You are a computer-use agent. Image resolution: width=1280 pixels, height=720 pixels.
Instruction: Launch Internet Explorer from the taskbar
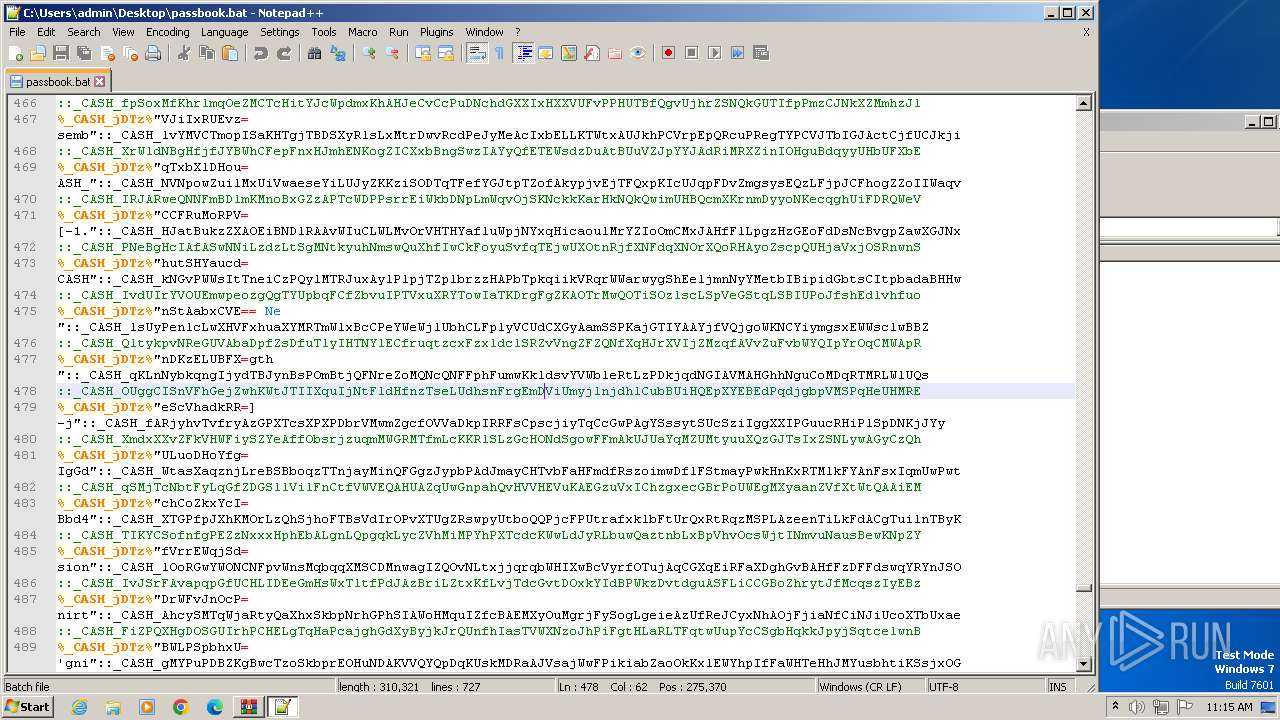79,707
